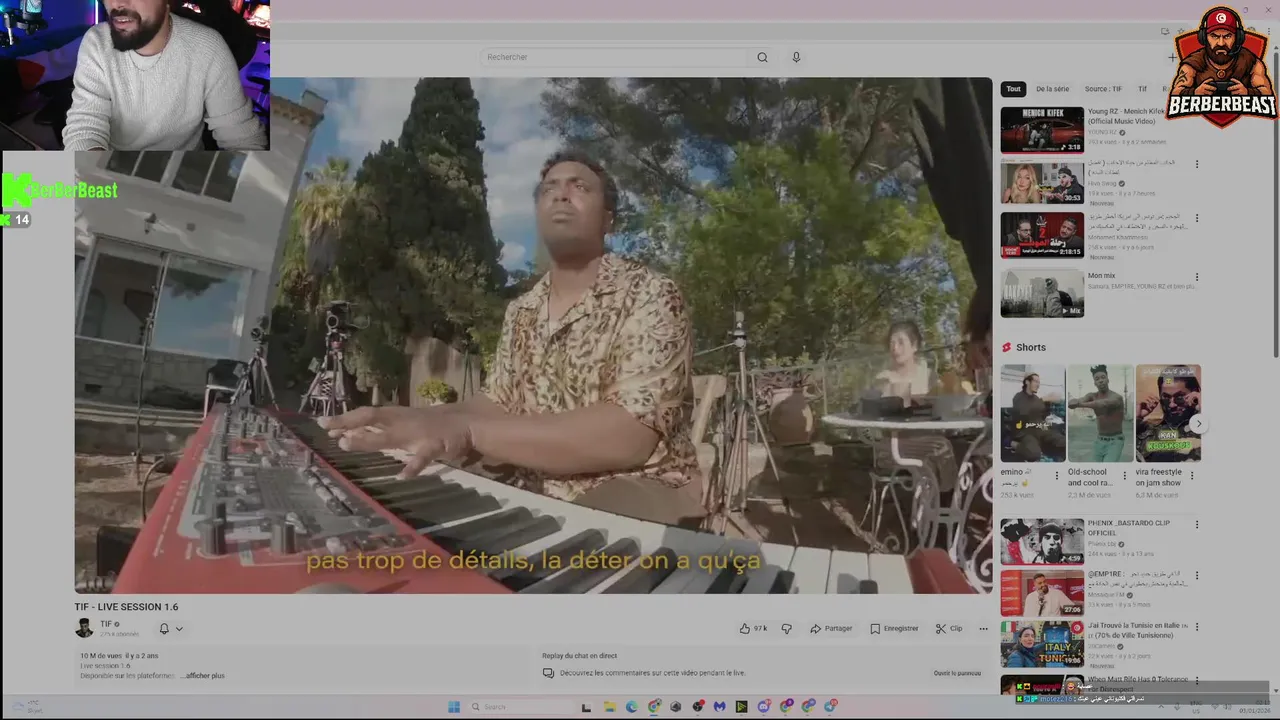Image resolution: width=1280 pixels, height=720 pixels.
Task: Expand notification options chevron next to bell
Action: (179, 628)
